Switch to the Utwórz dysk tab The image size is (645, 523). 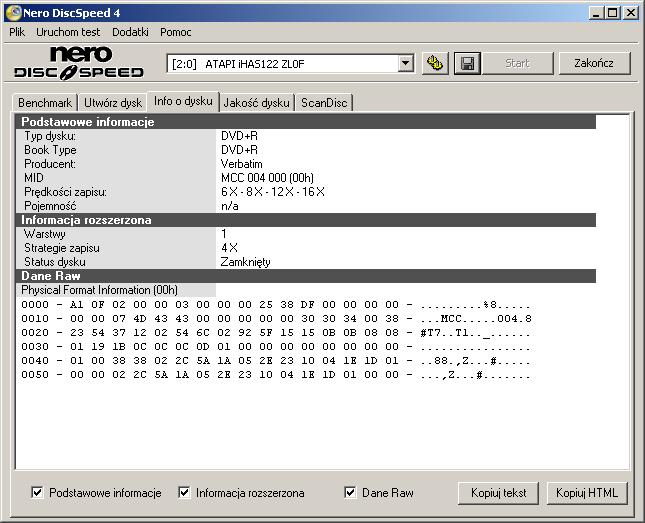(113, 103)
